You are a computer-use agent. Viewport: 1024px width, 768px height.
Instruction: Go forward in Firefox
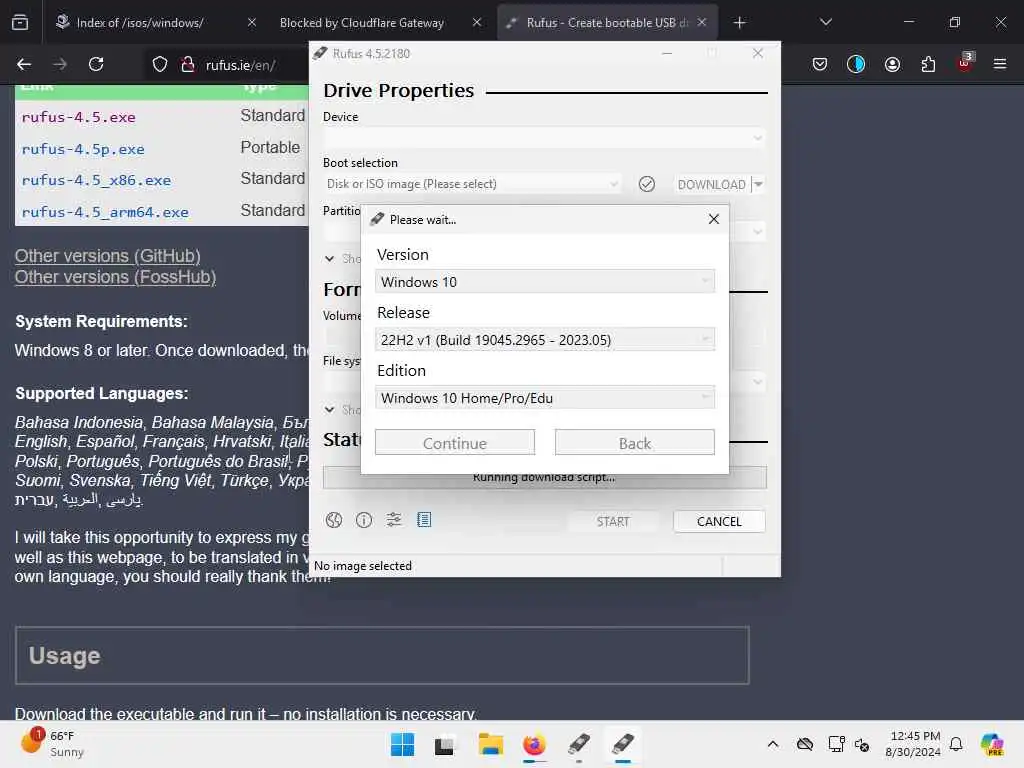coord(60,64)
